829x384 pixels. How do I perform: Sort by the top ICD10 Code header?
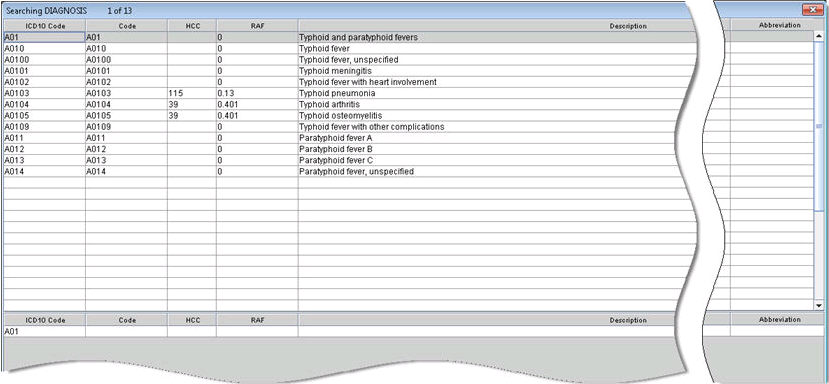tap(44, 25)
